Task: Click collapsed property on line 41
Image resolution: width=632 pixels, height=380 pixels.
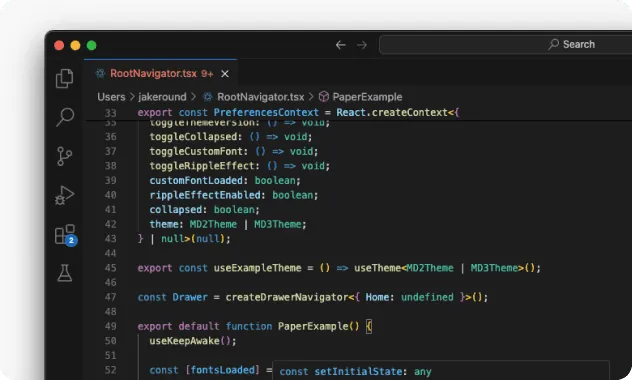Action: 176,210
